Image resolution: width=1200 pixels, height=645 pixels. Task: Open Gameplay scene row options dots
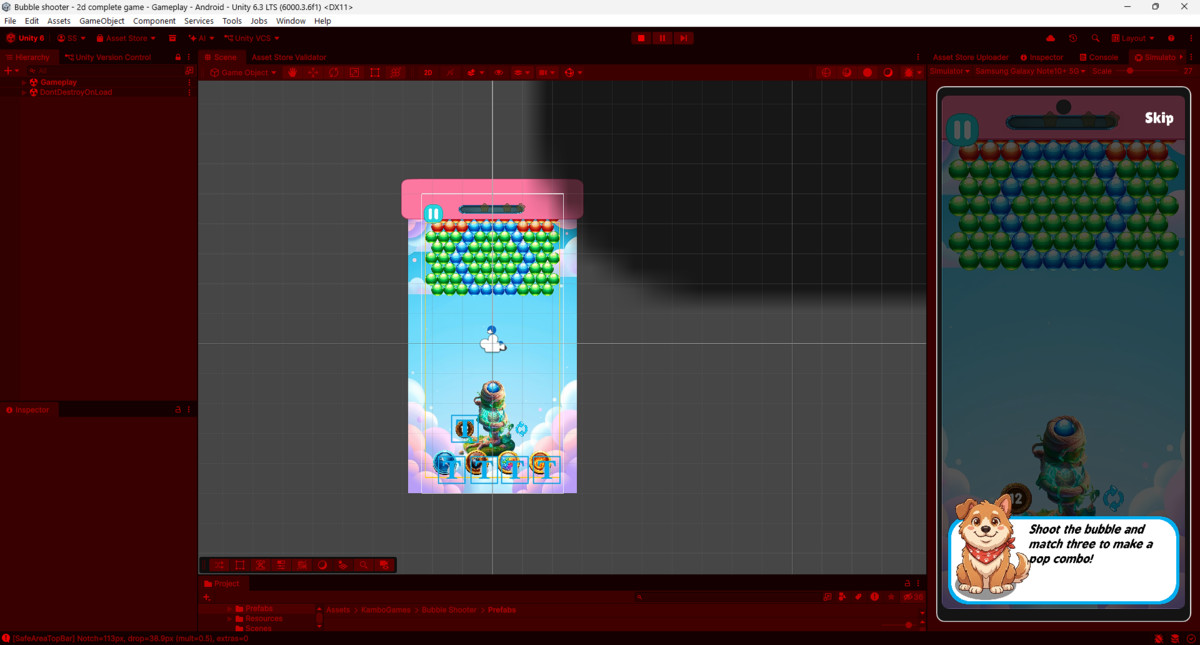(189, 82)
